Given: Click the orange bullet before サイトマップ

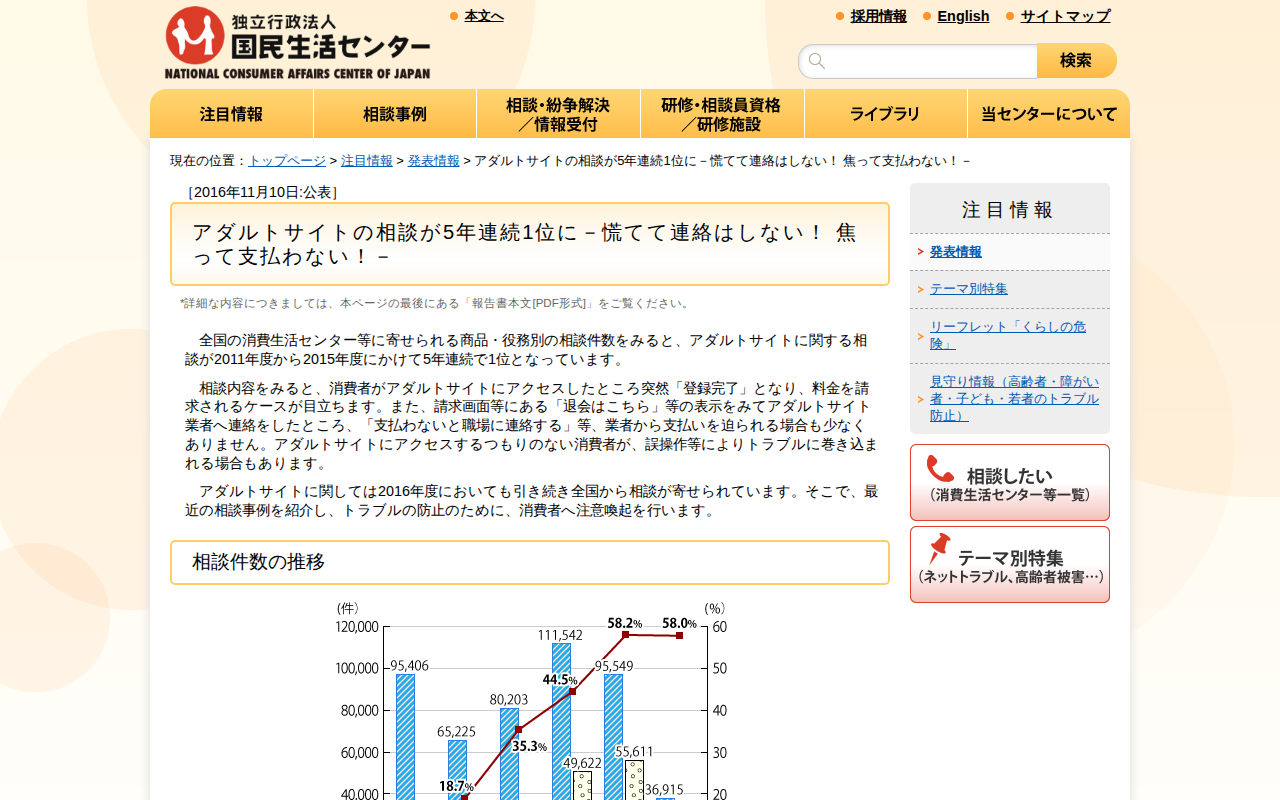Looking at the screenshot, I should click(1008, 16).
